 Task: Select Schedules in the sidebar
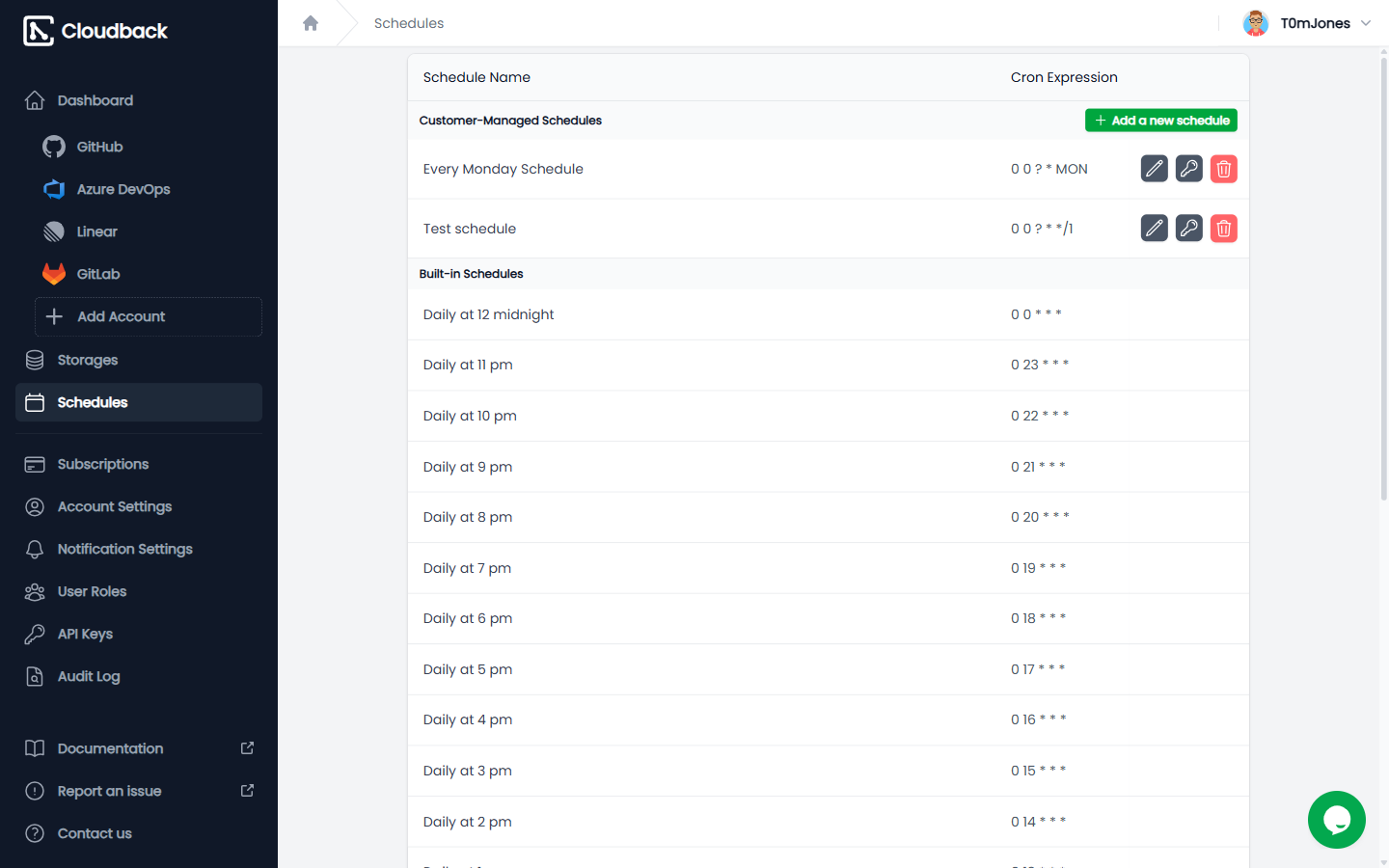tap(139, 402)
